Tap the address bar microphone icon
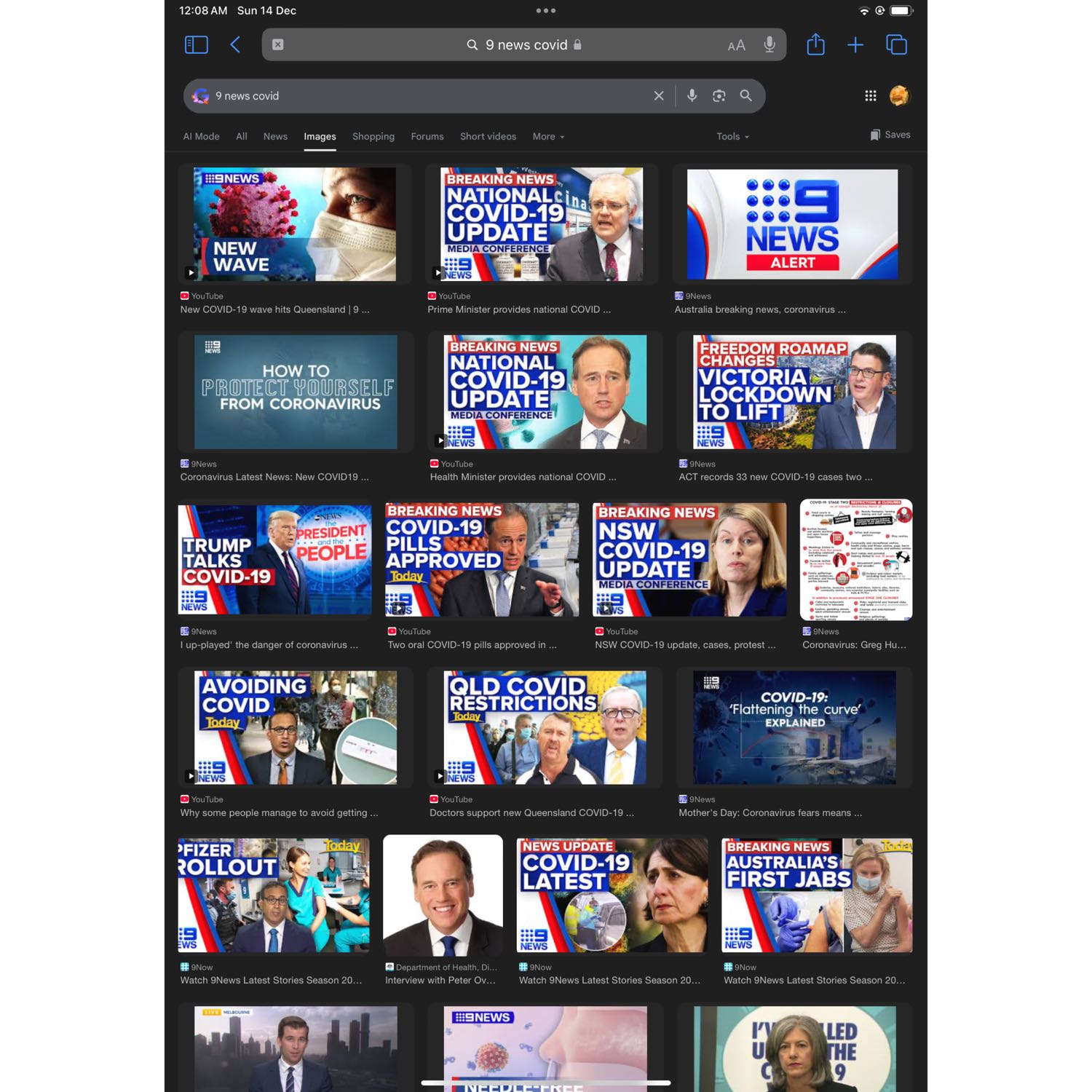 click(769, 44)
